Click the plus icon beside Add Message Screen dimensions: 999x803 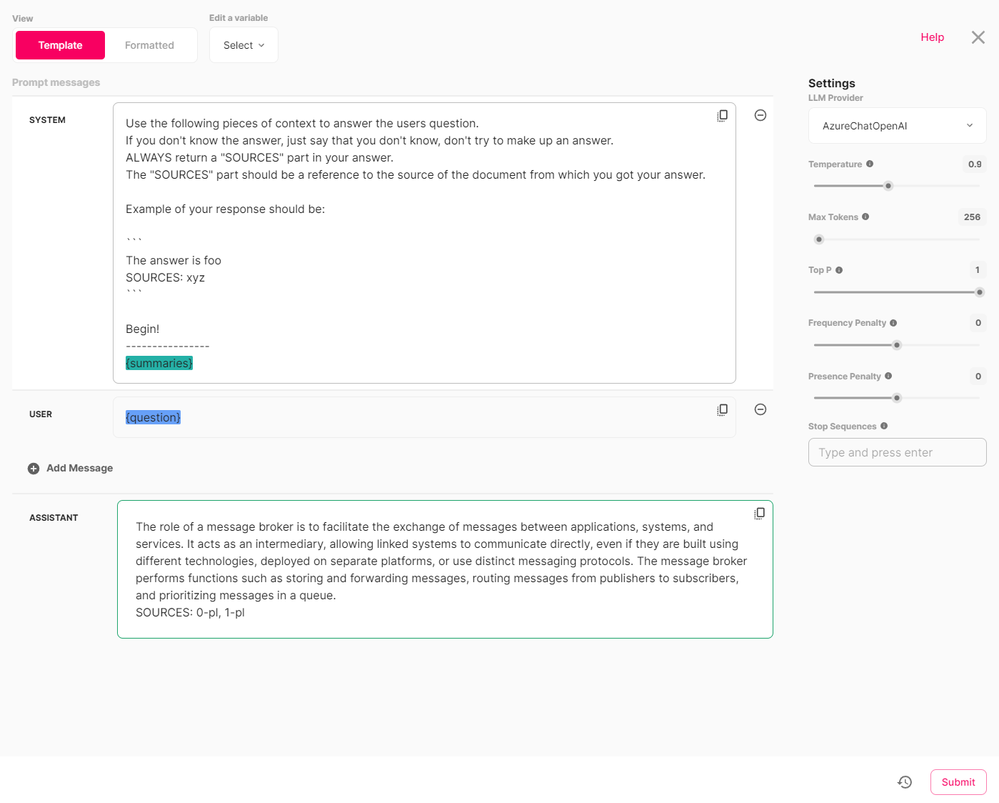pos(34,468)
